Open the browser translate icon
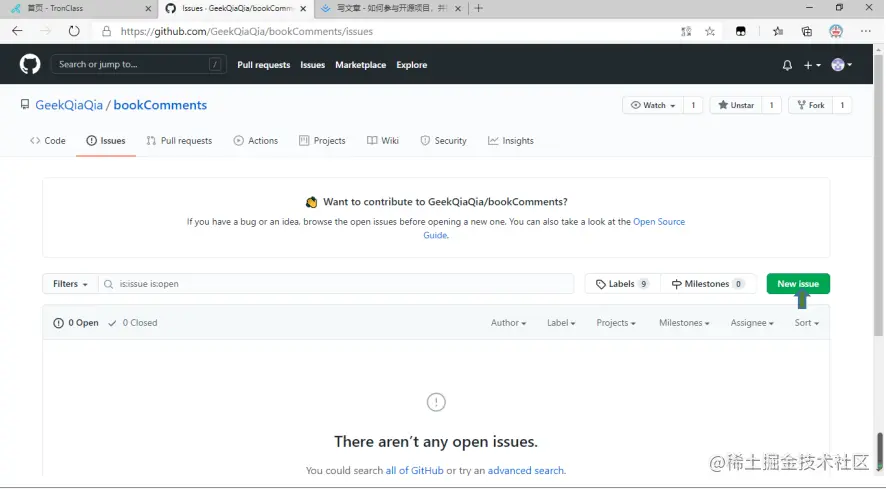 [x=686, y=32]
